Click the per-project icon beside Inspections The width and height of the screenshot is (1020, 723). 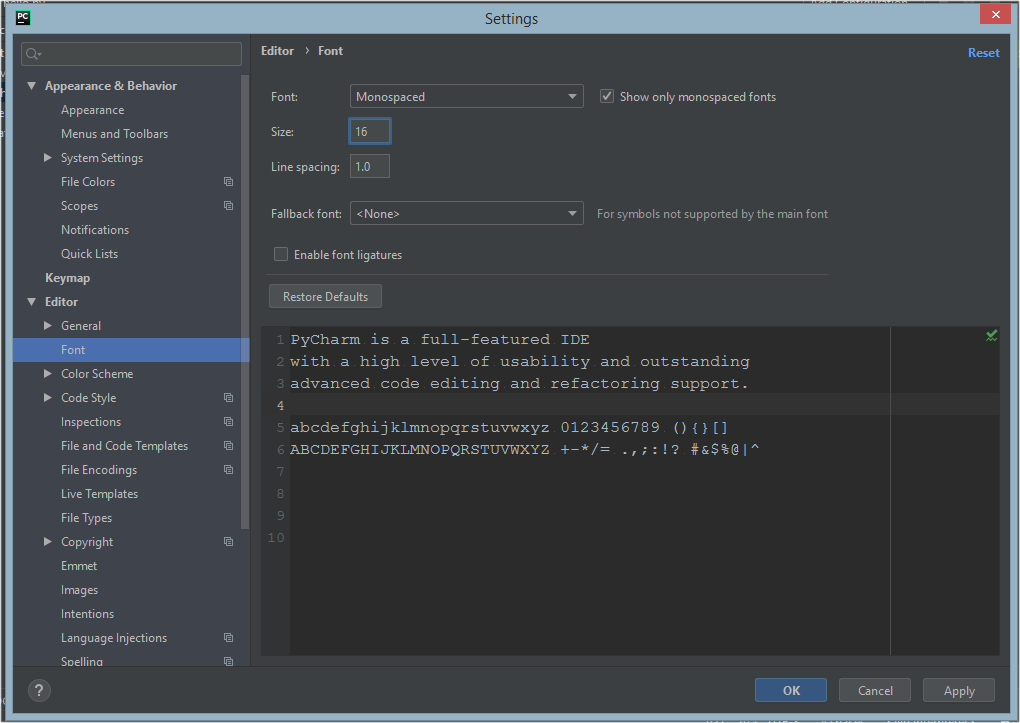coord(228,421)
